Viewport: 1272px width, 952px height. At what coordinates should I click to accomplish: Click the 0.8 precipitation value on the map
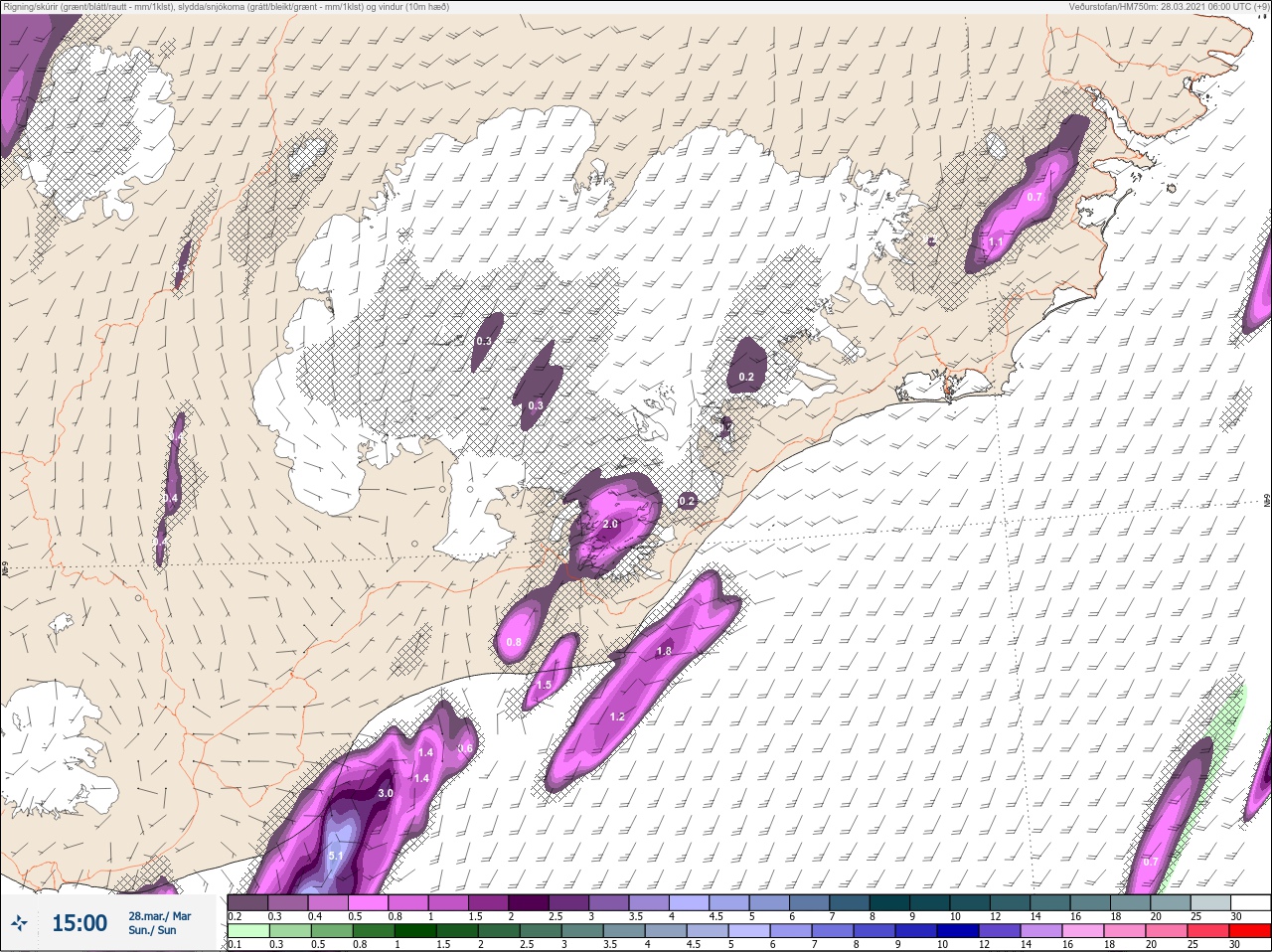514,642
